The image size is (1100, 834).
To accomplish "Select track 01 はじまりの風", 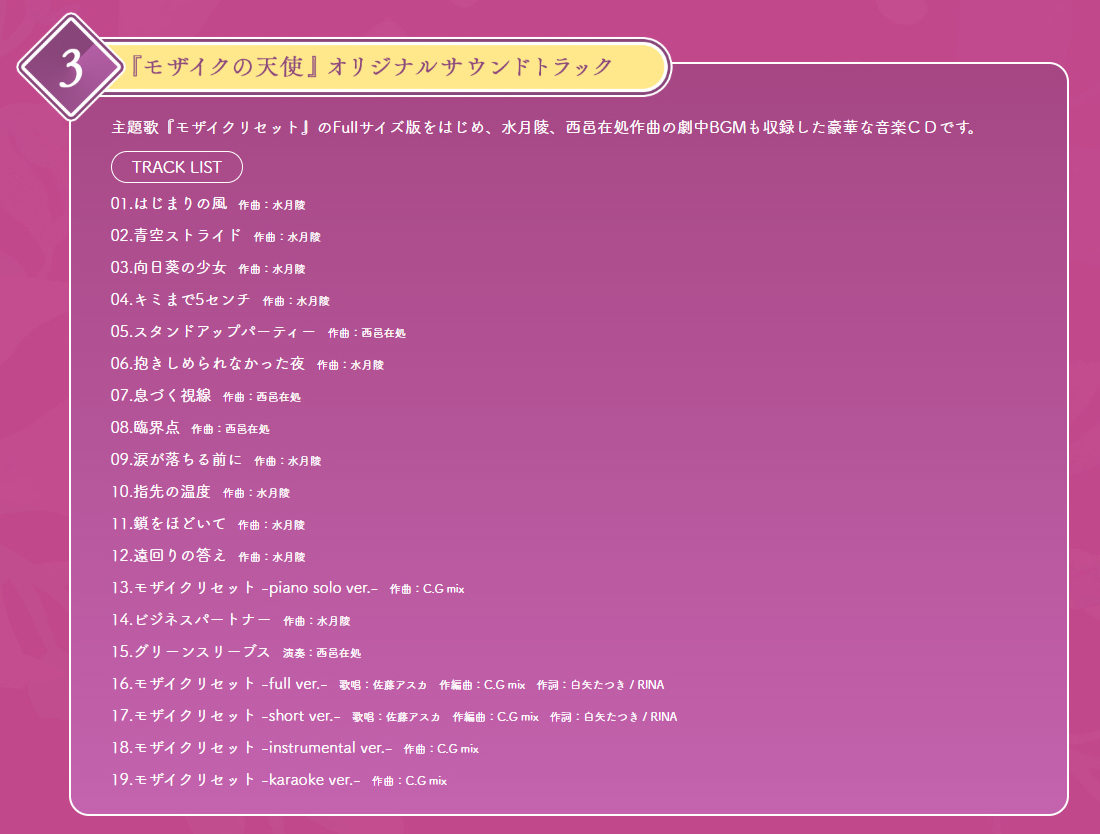I will pos(170,204).
